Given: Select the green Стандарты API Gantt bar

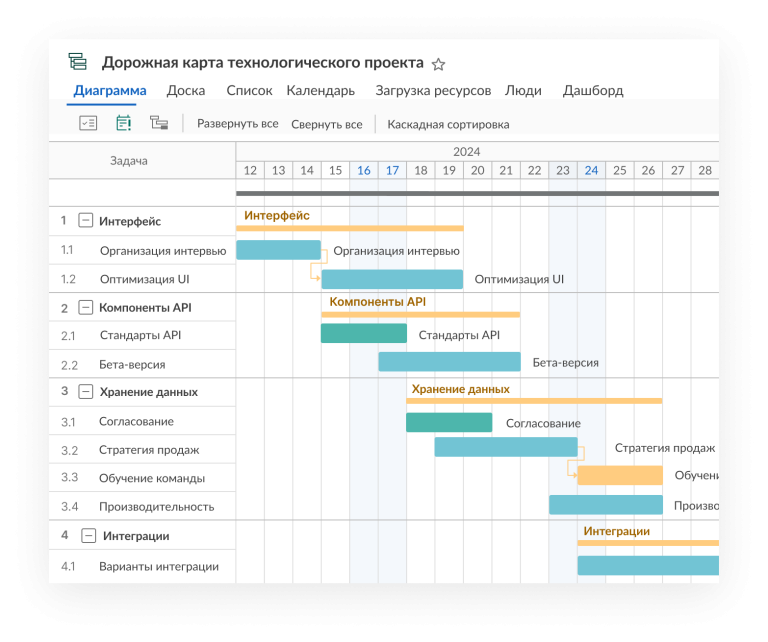Looking at the screenshot, I should [x=363, y=333].
